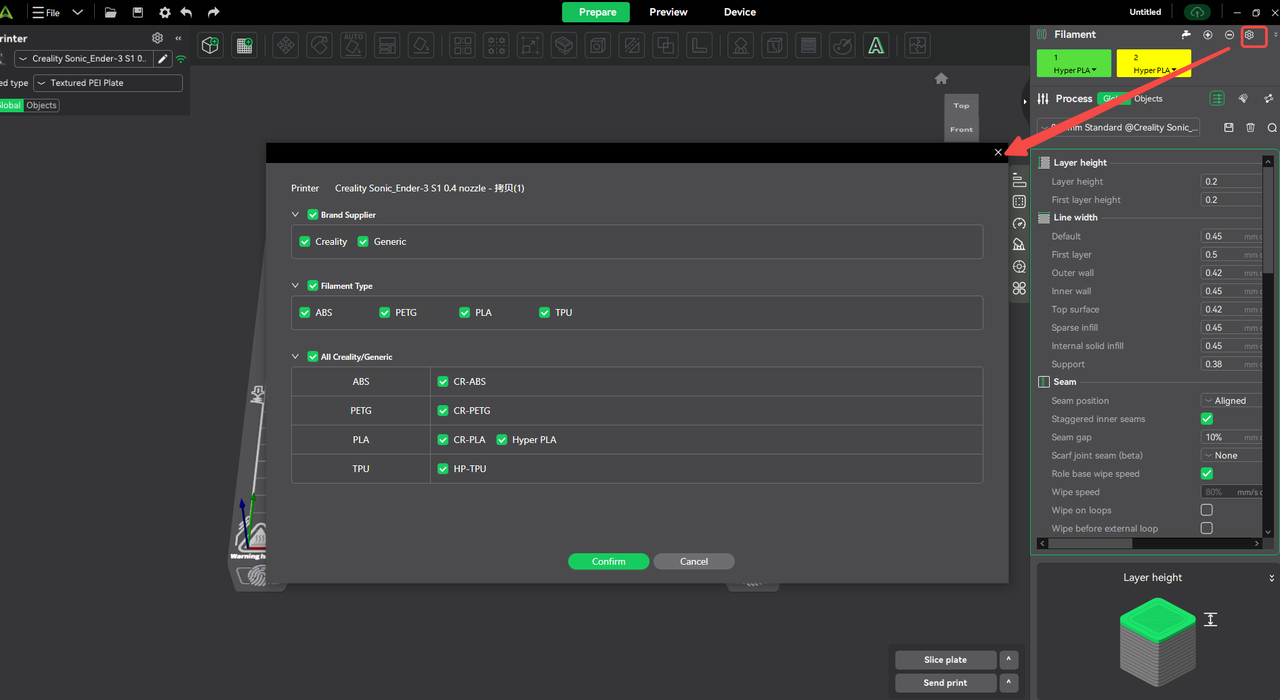Click the open folder icon

point(110,12)
